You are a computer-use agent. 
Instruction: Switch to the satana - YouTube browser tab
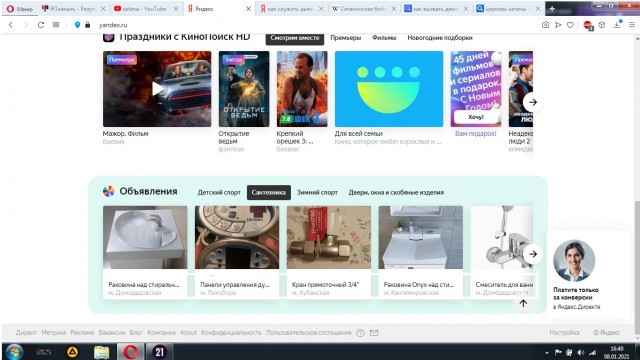(x=144, y=9)
